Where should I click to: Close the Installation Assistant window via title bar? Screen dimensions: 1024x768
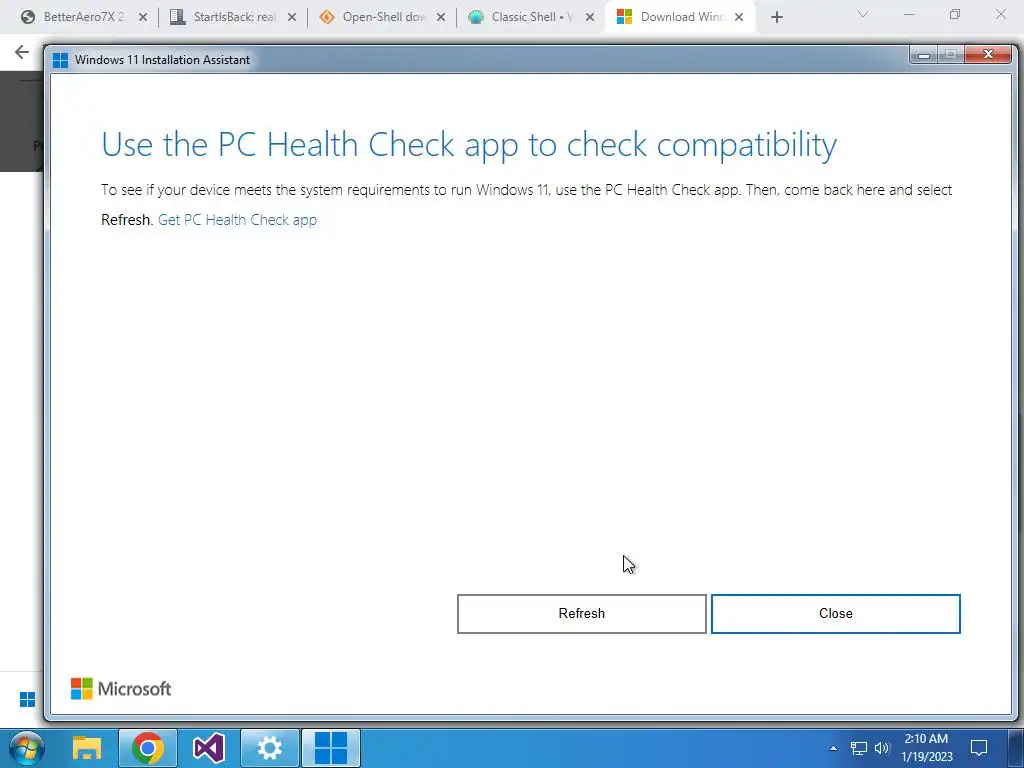point(988,54)
